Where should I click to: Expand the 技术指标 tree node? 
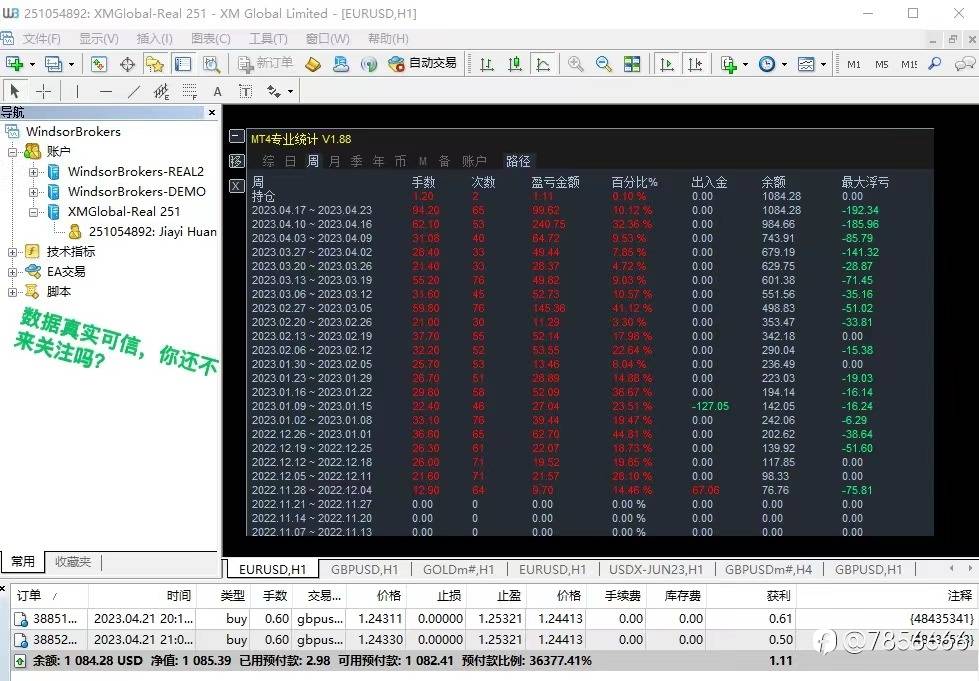point(12,252)
